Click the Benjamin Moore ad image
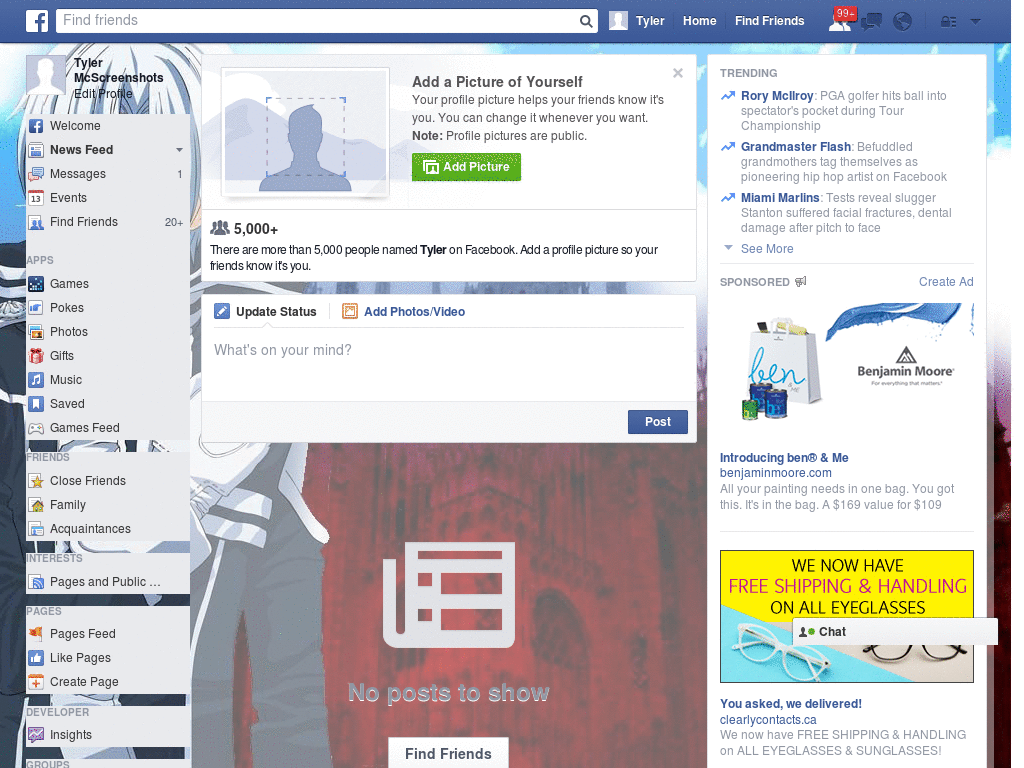Viewport: 1024px width, 768px height. tap(846, 368)
